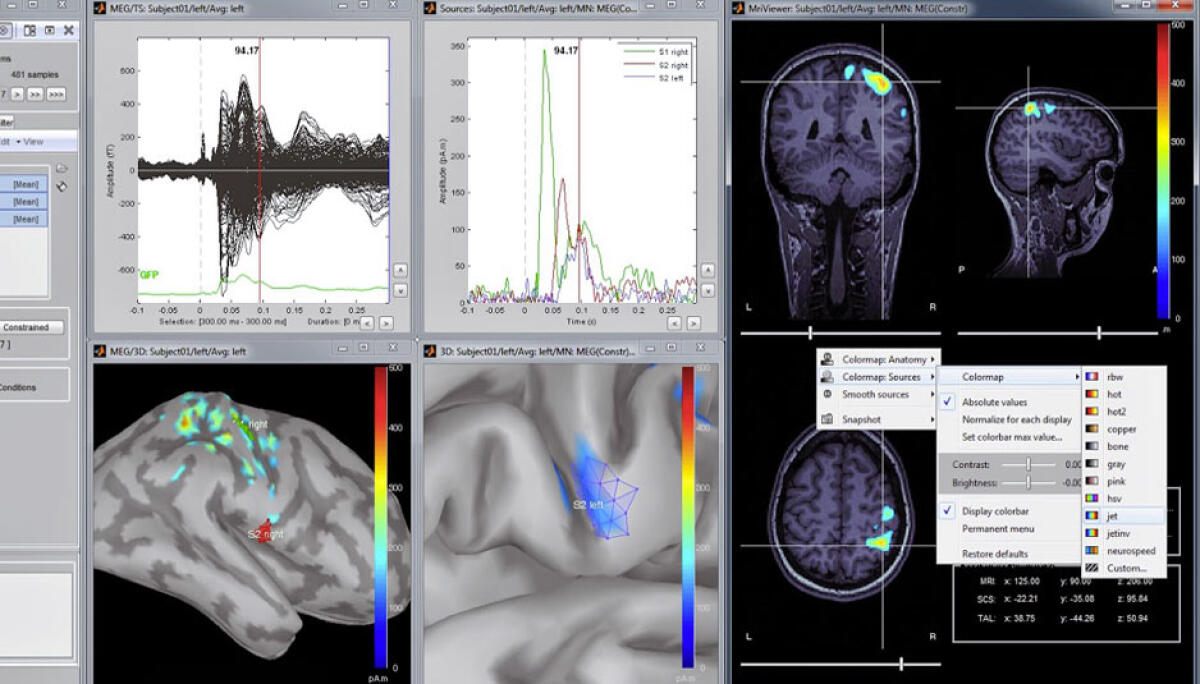Click the jetinv colormap swatch icon

[x=1092, y=533]
